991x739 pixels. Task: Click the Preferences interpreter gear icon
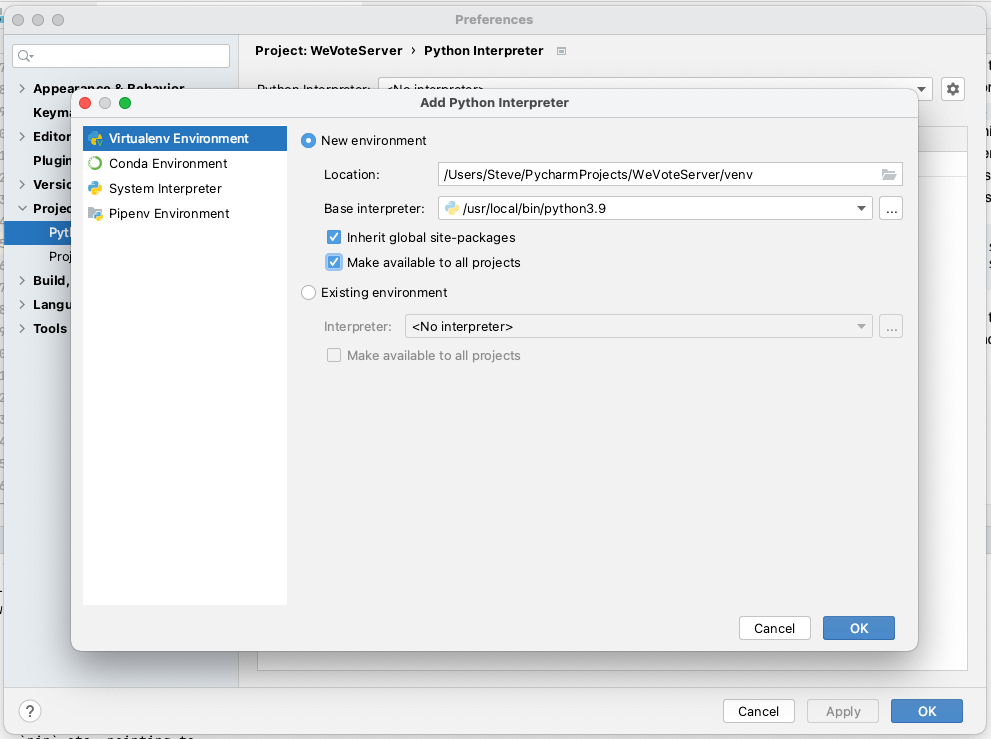952,89
